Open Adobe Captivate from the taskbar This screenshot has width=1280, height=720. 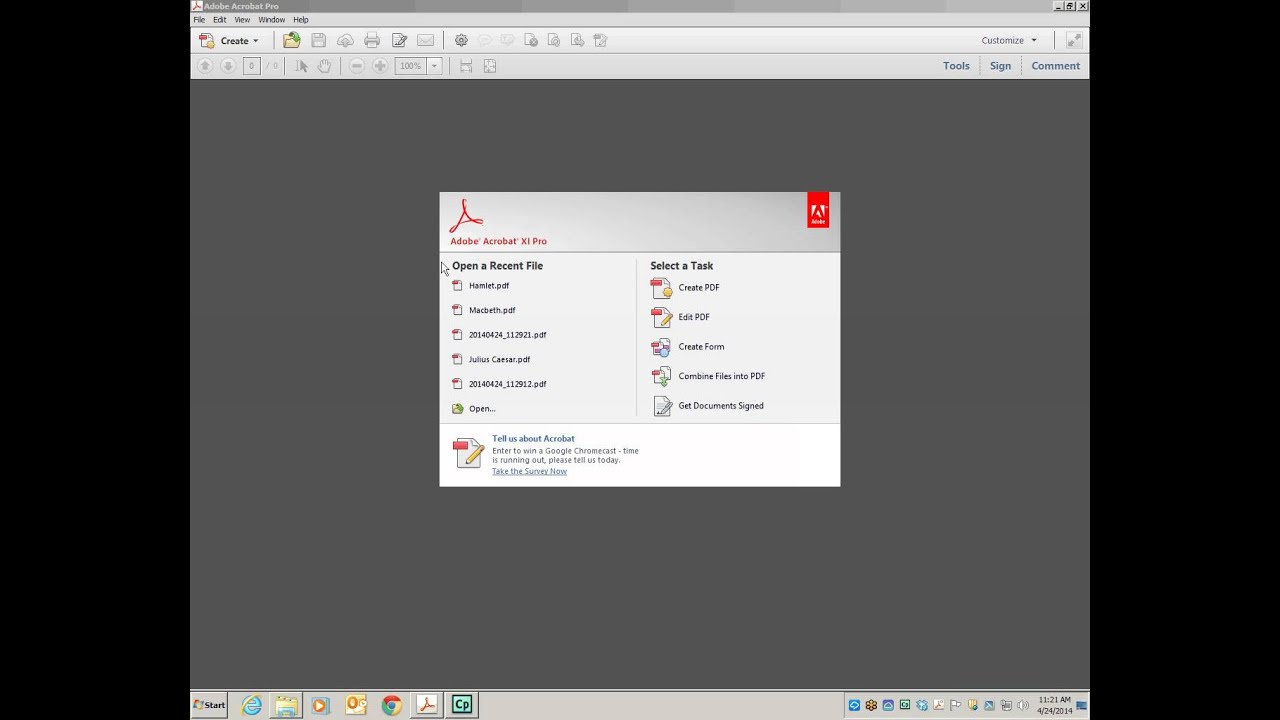(461, 705)
